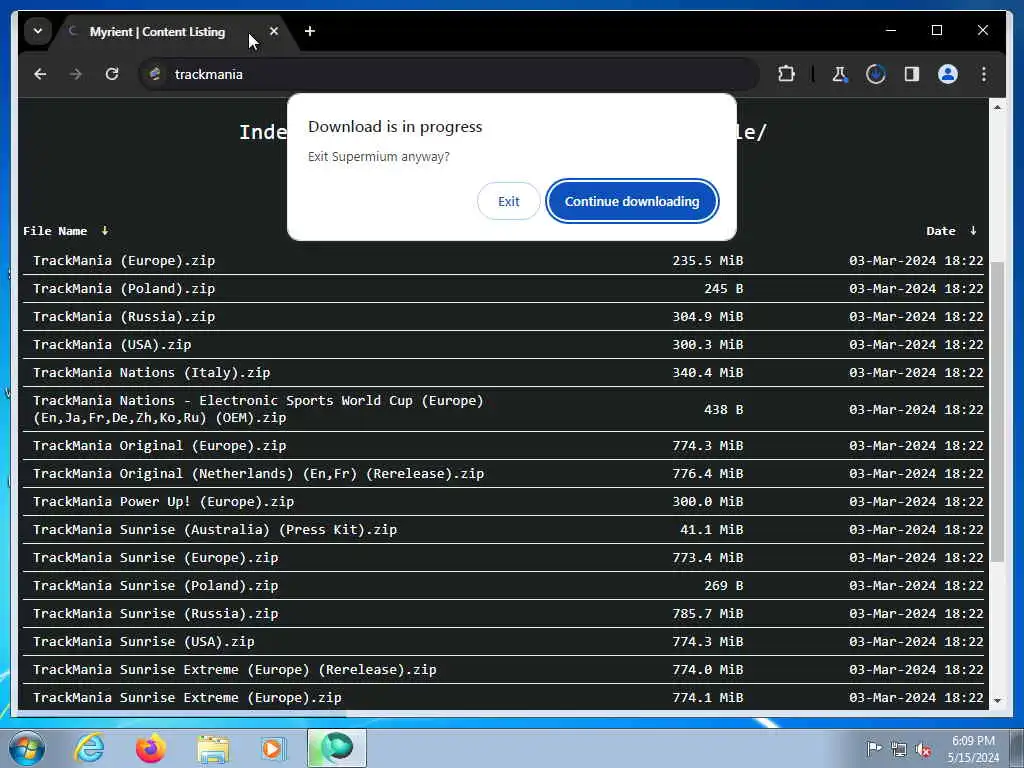Screen dimensions: 1024x768
Task: Click the 235.5 MiB size value
Action: 708,261
